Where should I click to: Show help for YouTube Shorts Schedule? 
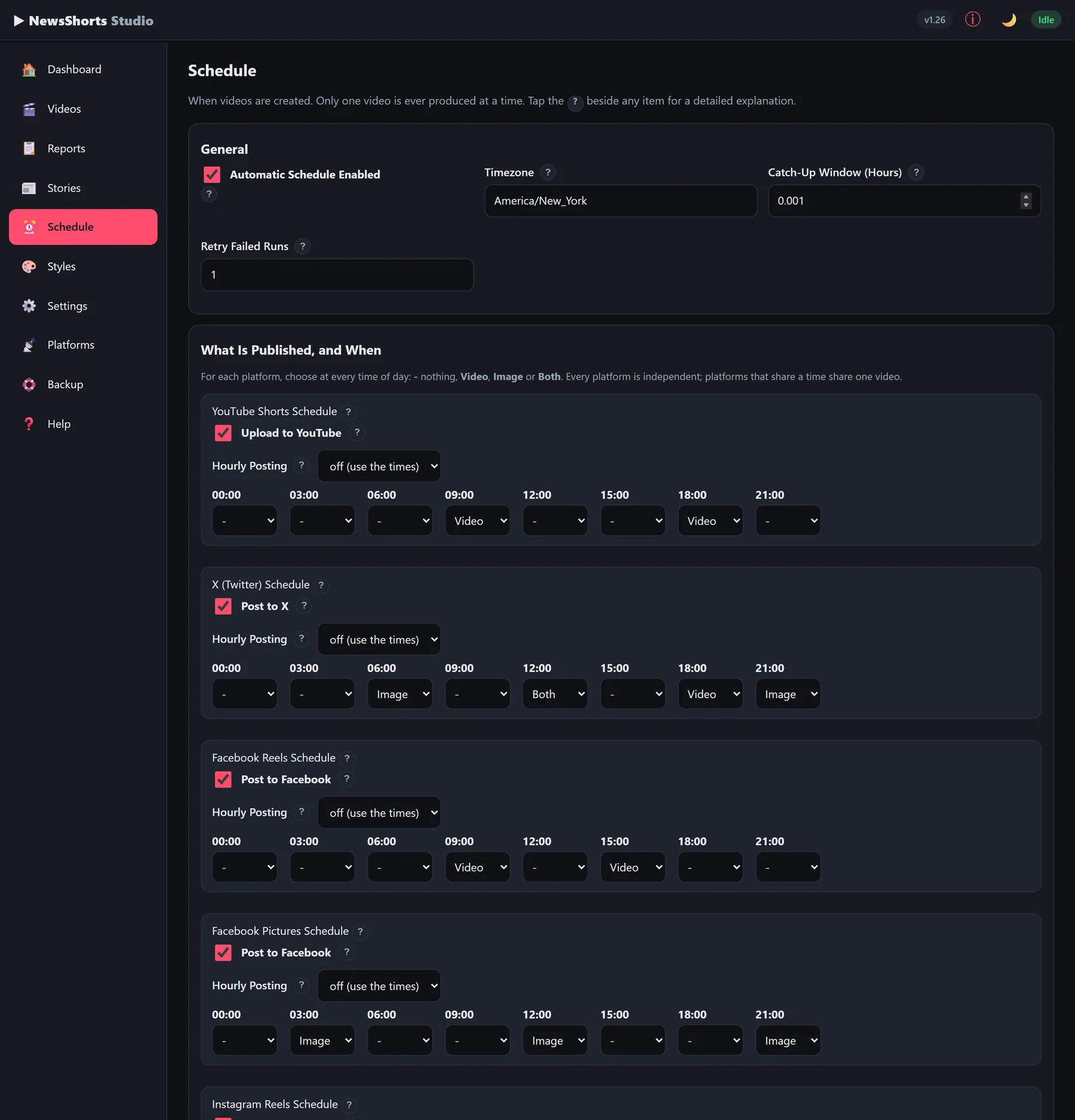pyautogui.click(x=348, y=412)
